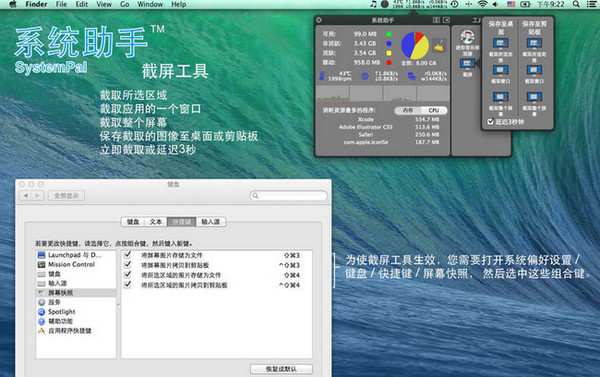600x377 pixels.
Task: Click the search field in Keyboard preferences
Action: pos(289,196)
